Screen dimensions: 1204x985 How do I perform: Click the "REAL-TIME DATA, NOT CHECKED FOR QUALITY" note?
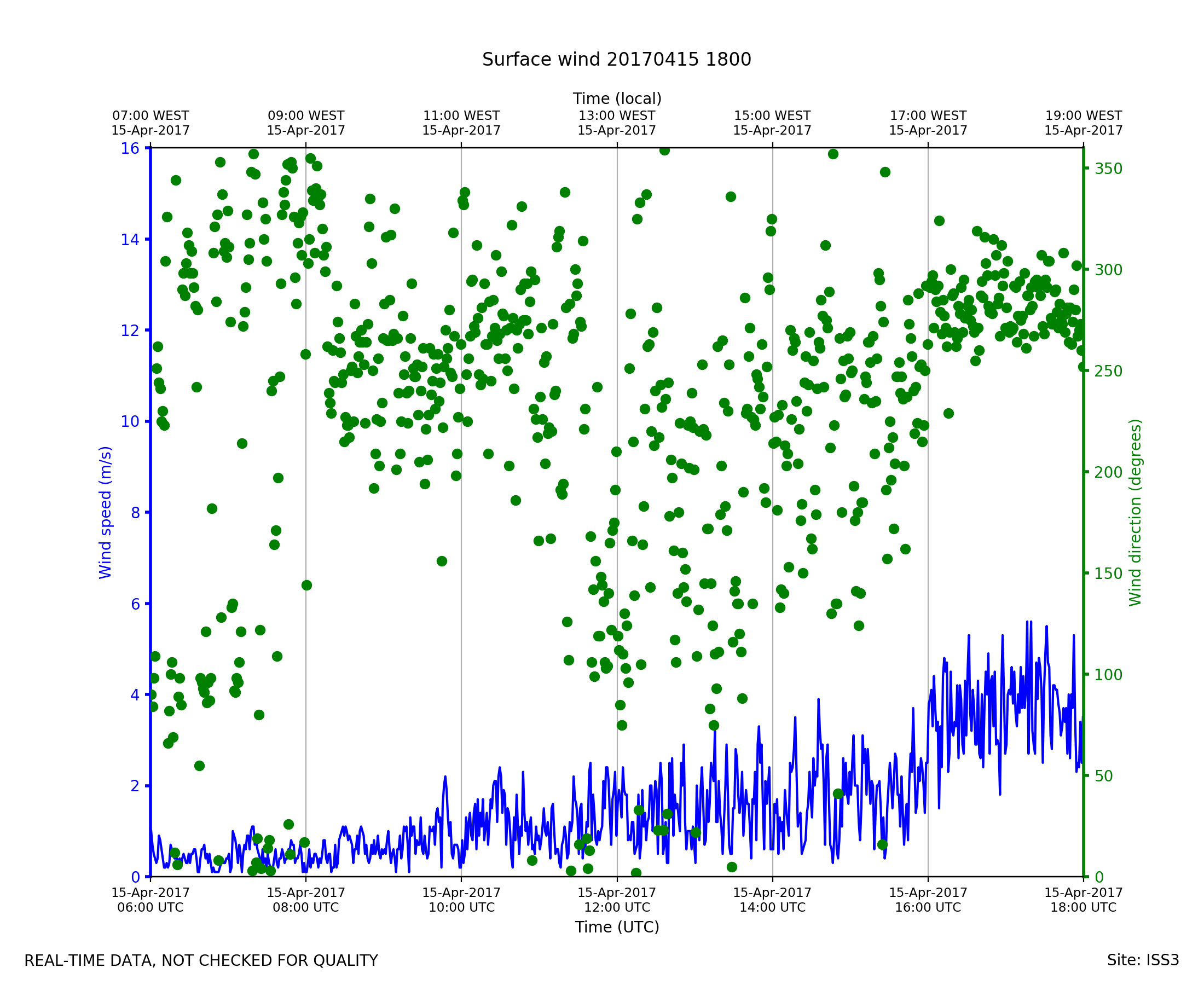tap(201, 961)
